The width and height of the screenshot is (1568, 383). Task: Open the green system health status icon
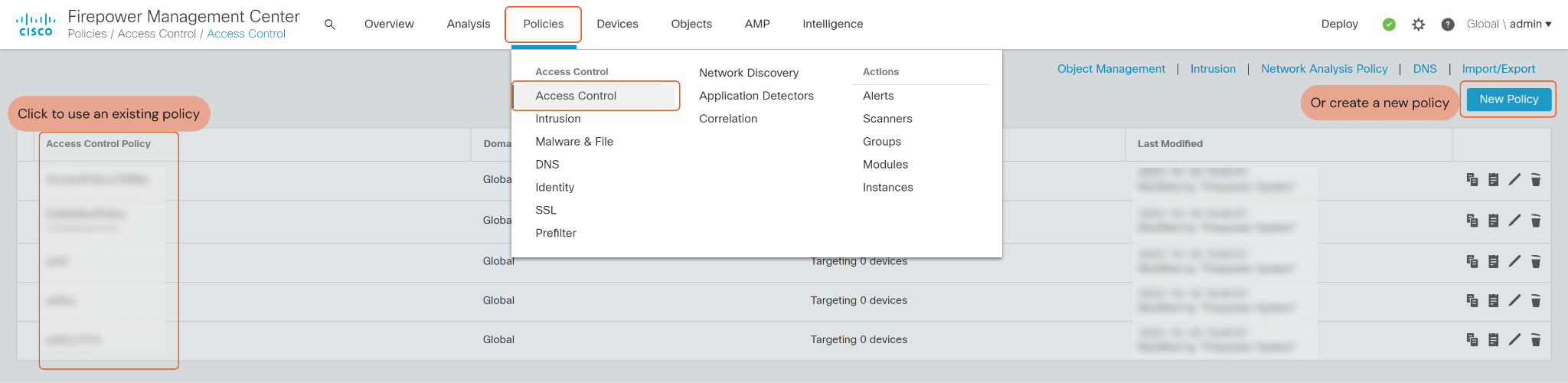(x=1389, y=25)
